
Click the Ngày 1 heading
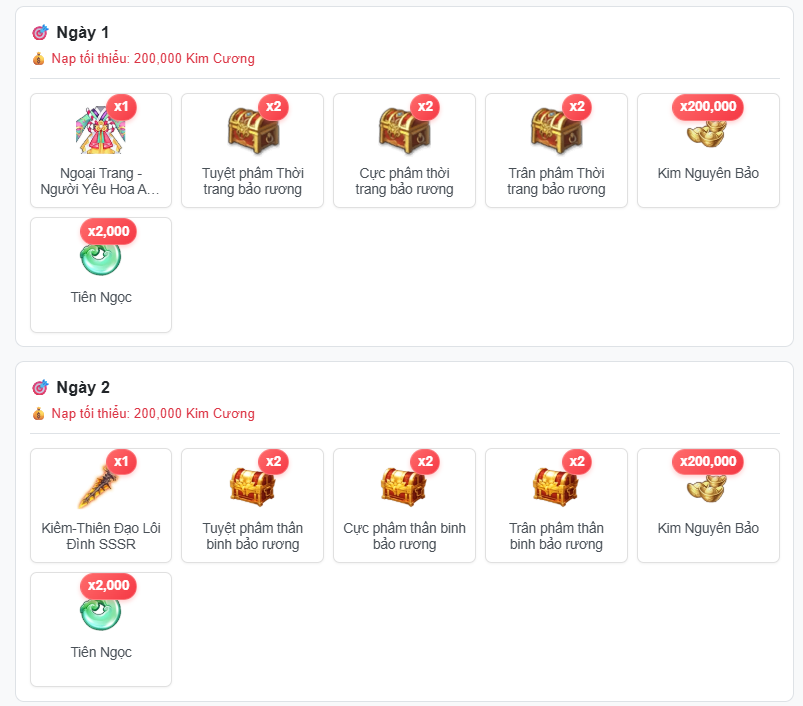[82, 33]
